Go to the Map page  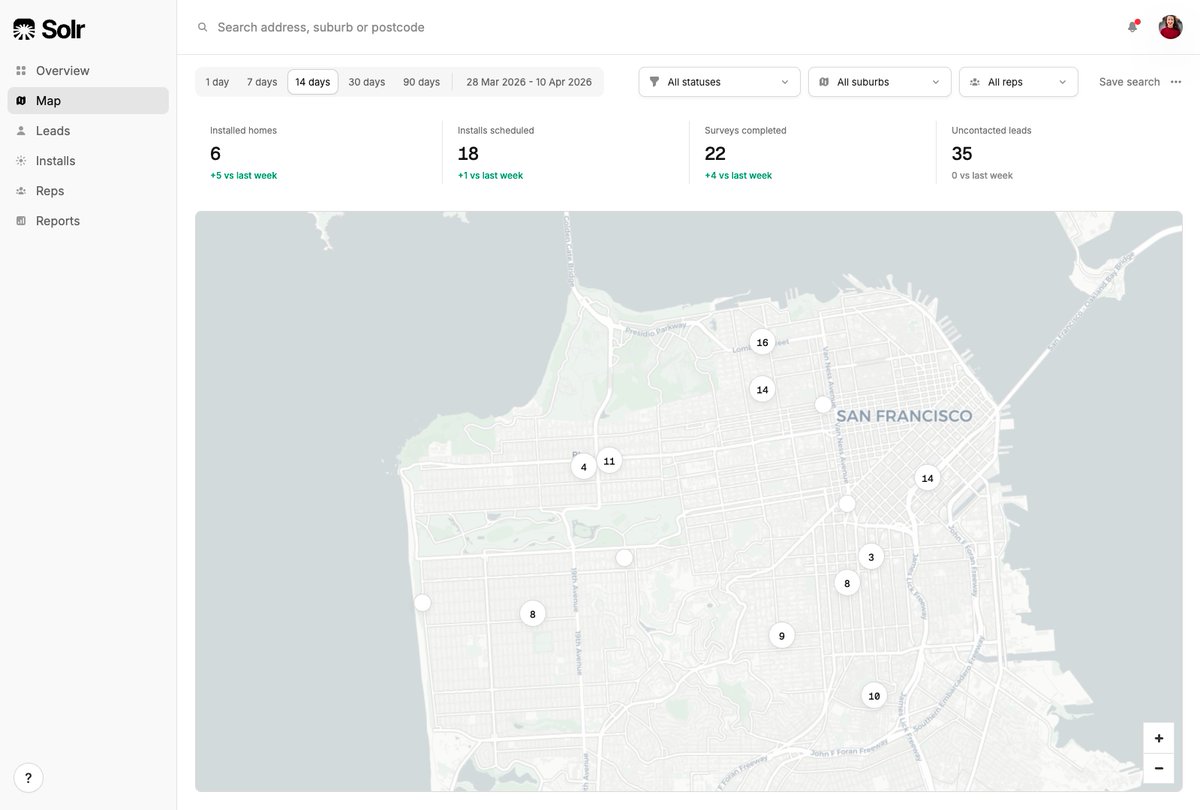[x=88, y=101]
